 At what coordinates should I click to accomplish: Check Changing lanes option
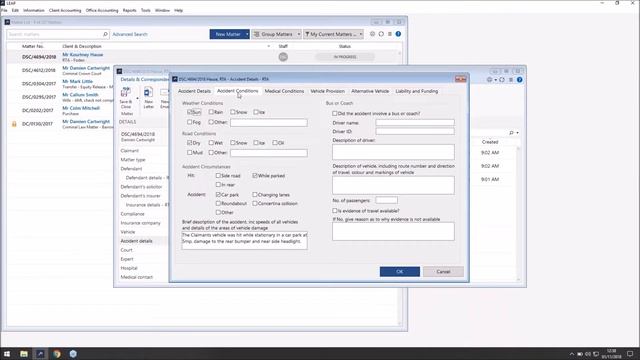coord(255,195)
